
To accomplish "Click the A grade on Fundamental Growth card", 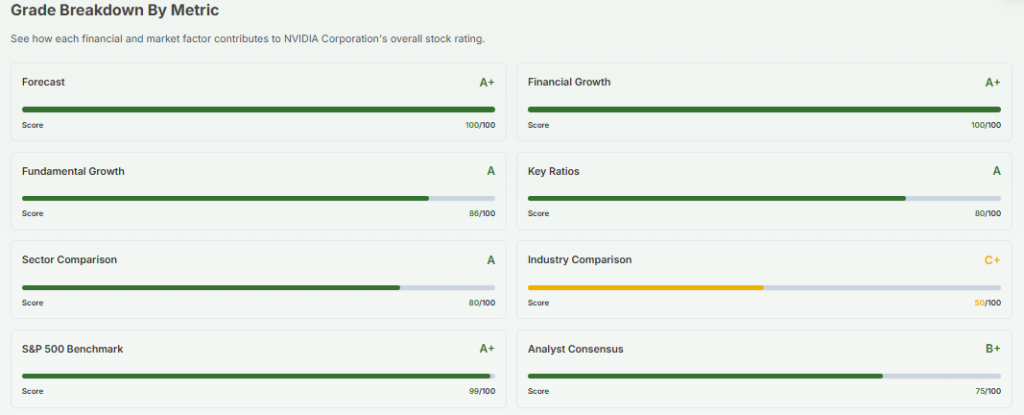I will click(491, 171).
